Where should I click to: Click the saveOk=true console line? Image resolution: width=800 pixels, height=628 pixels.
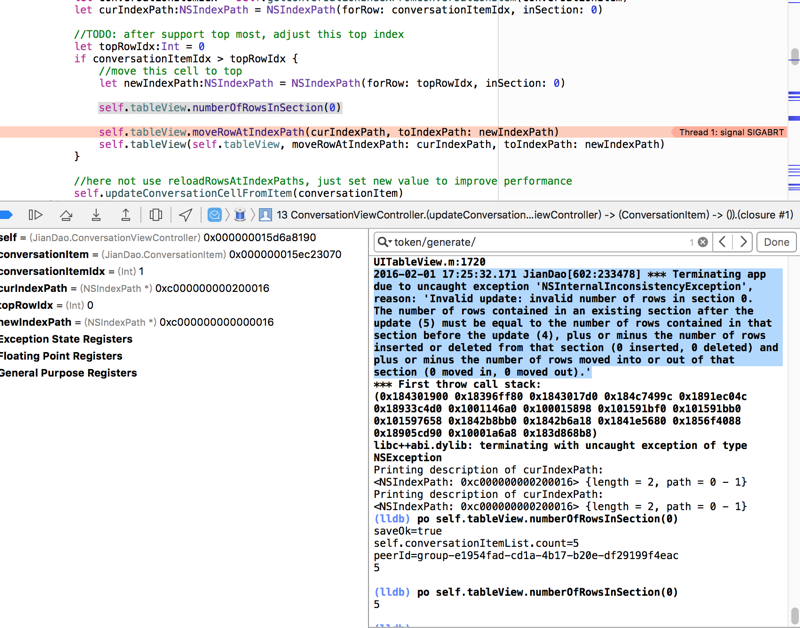[408, 531]
